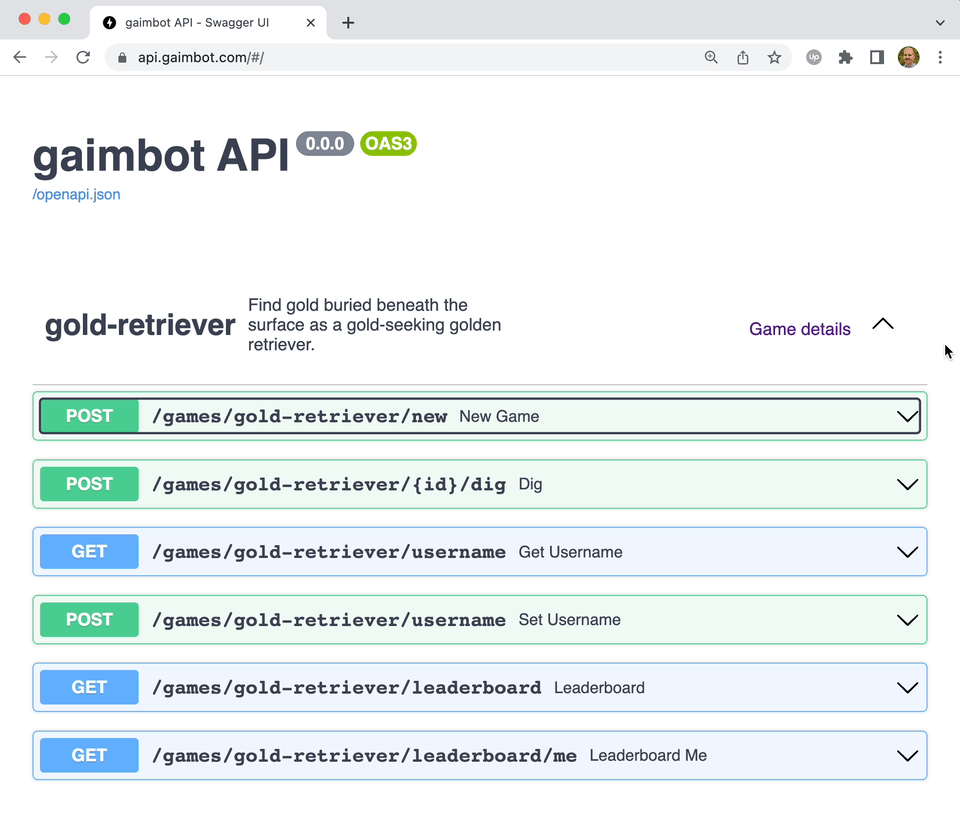Open the Game details link
960x816 pixels.
pyautogui.click(x=800, y=329)
